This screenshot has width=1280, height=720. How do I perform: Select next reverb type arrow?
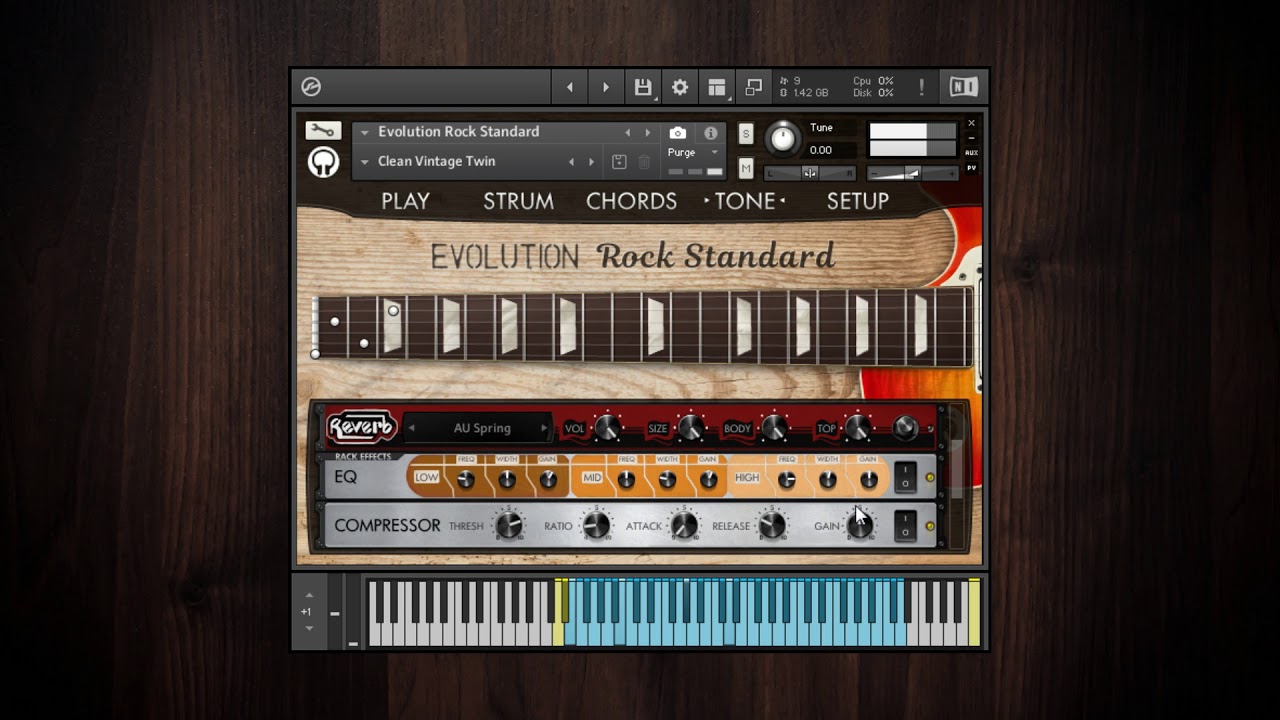544,428
